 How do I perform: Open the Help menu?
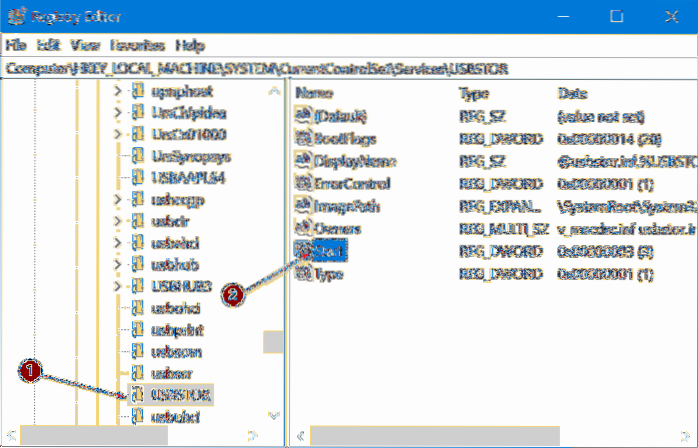pos(190,45)
